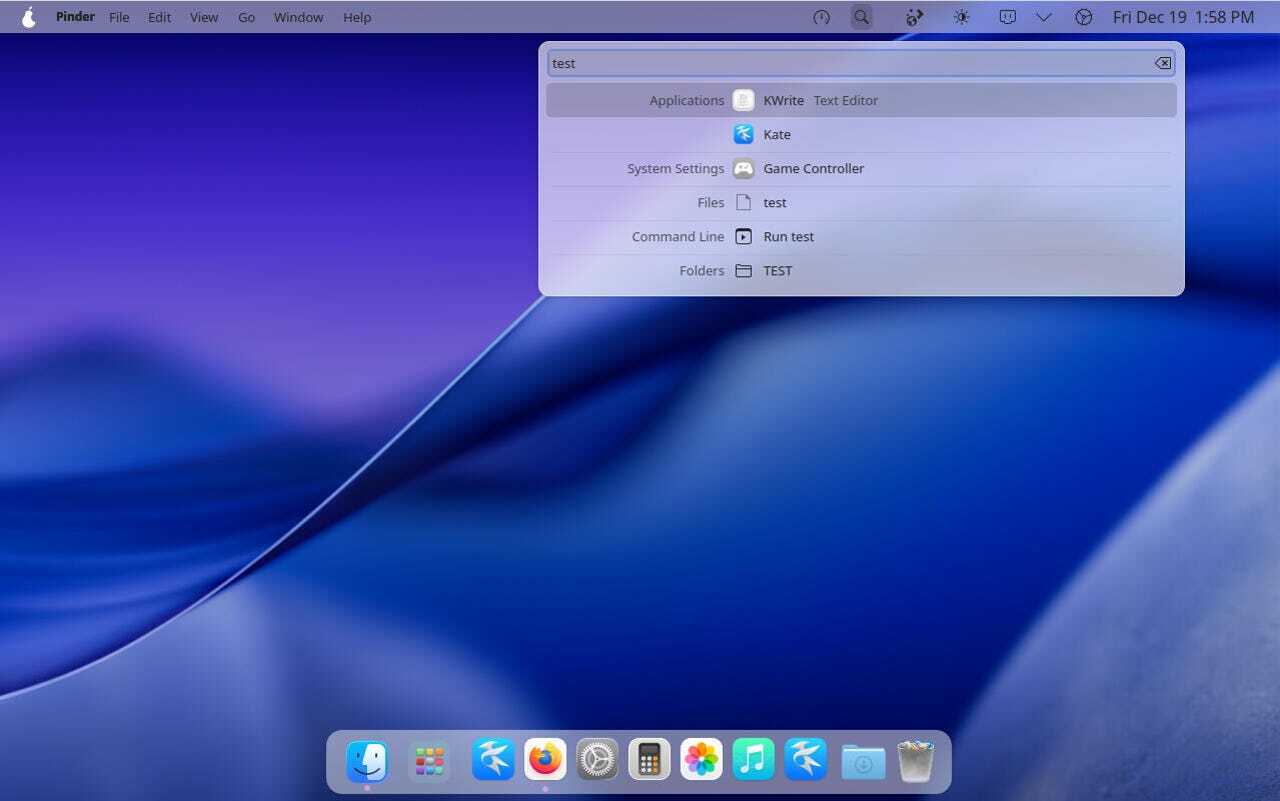This screenshot has width=1280, height=801.
Task: Open the colorful flower Photos app
Action: tap(701, 760)
